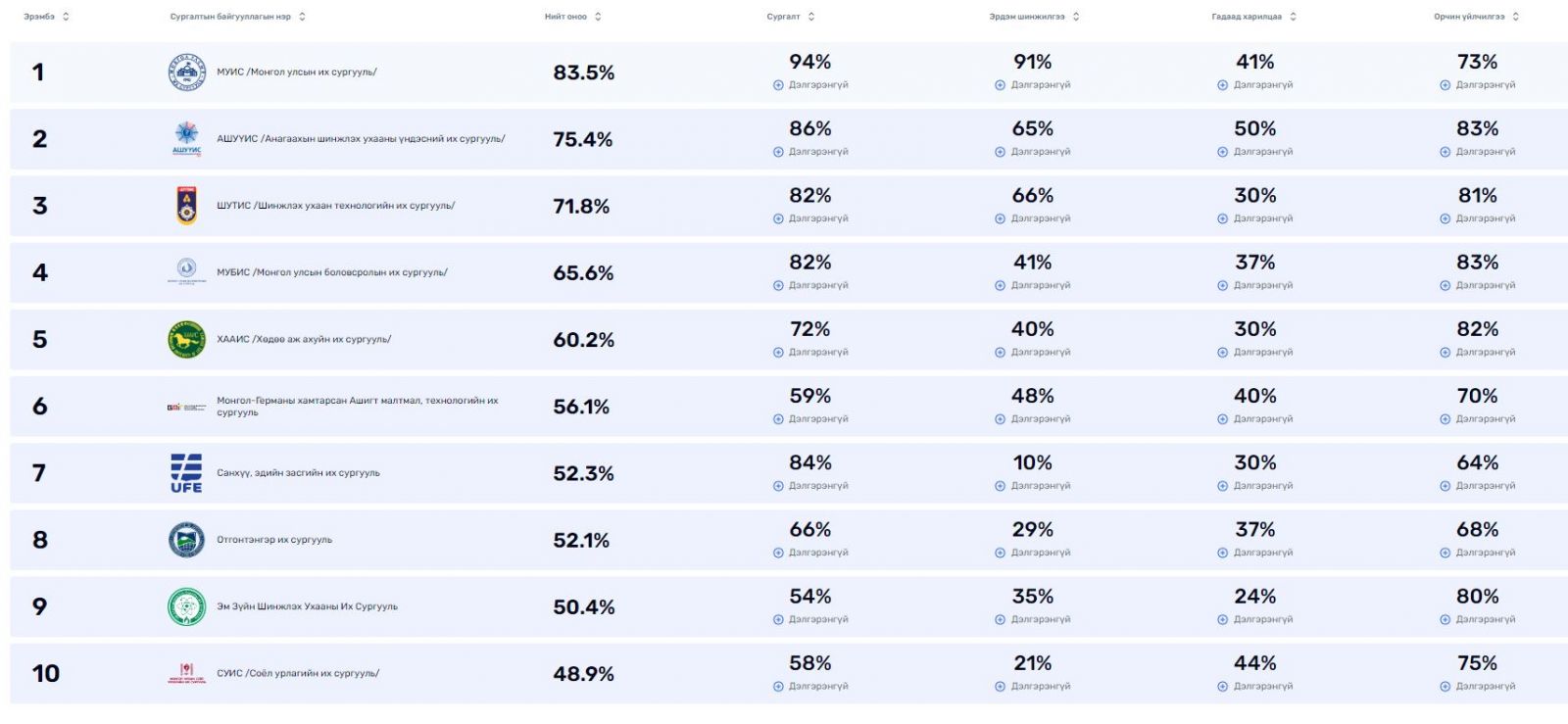The image size is (1568, 724).
Task: Expand Дэлгэрэнгүй under АШУУИС 65% research score
Action: pyautogui.click(x=1033, y=152)
